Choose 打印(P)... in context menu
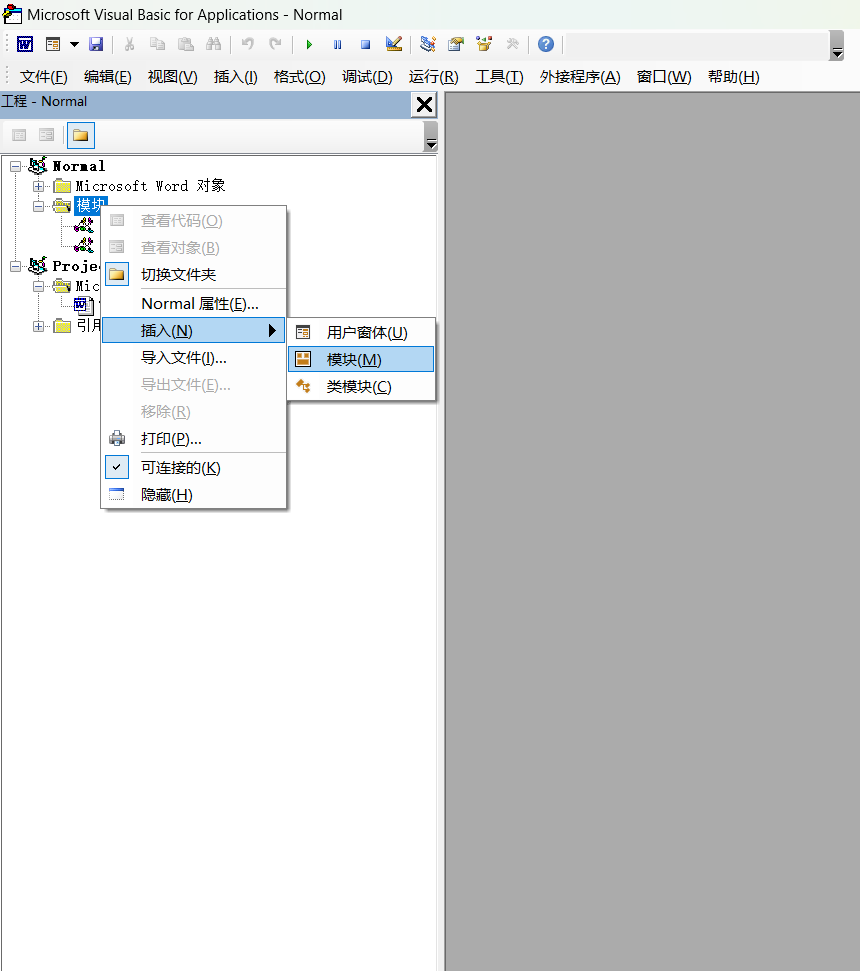This screenshot has height=971, width=860. [193, 439]
